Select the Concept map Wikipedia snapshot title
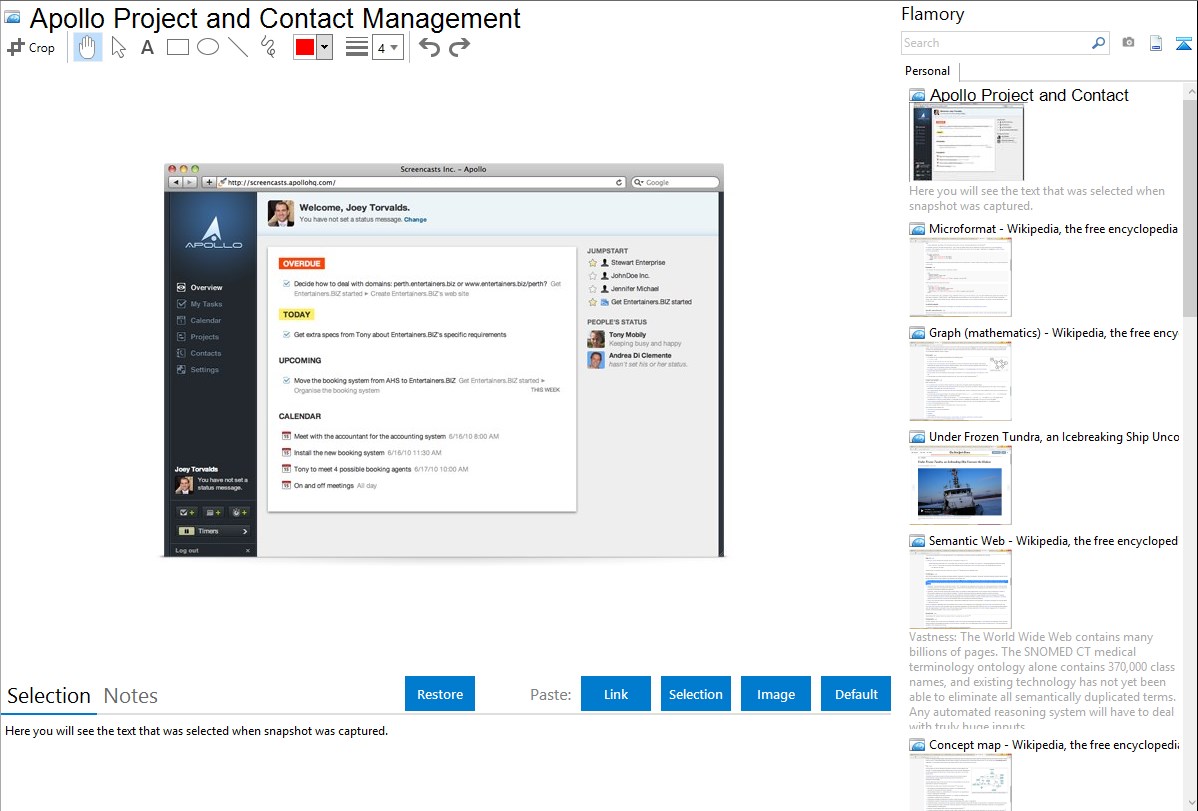This screenshot has height=811, width=1198. pyautogui.click(x=1054, y=744)
